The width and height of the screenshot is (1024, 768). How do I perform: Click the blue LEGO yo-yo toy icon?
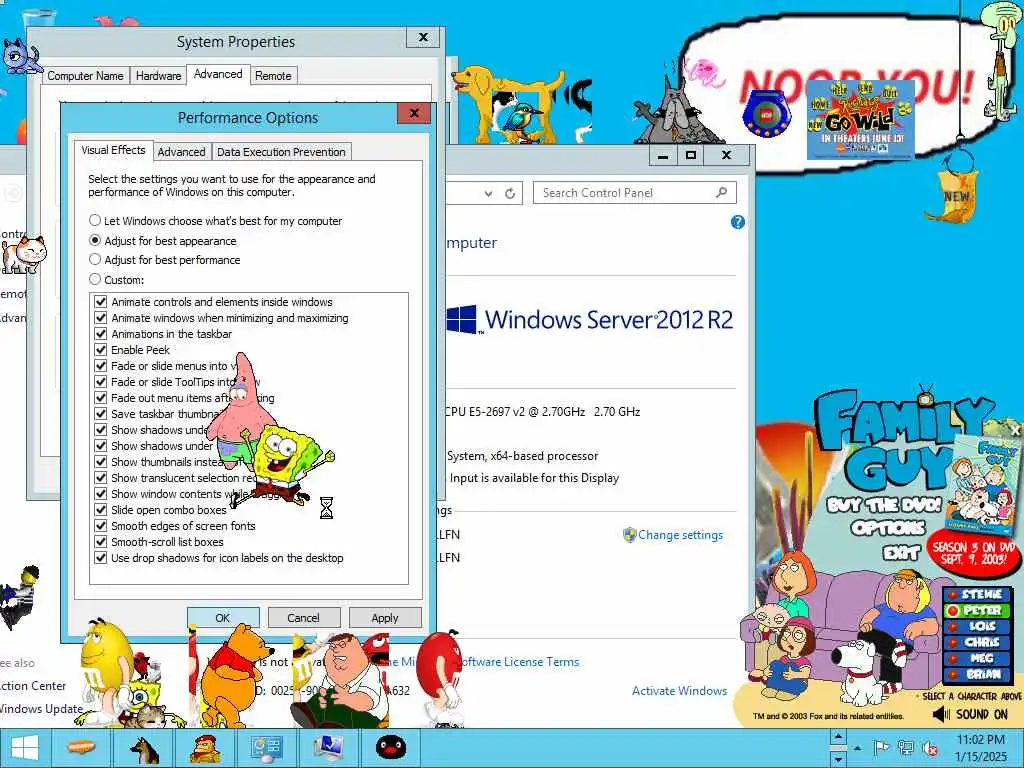[767, 114]
